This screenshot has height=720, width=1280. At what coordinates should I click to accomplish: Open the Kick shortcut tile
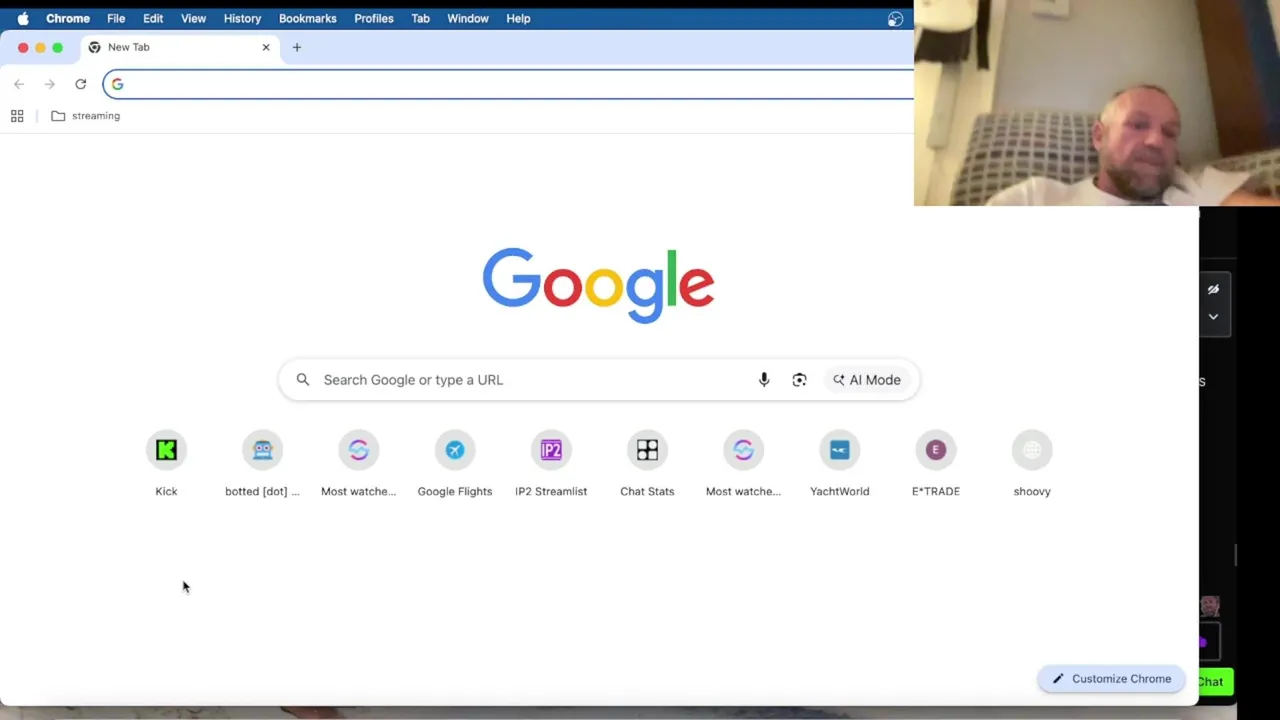tap(166, 463)
